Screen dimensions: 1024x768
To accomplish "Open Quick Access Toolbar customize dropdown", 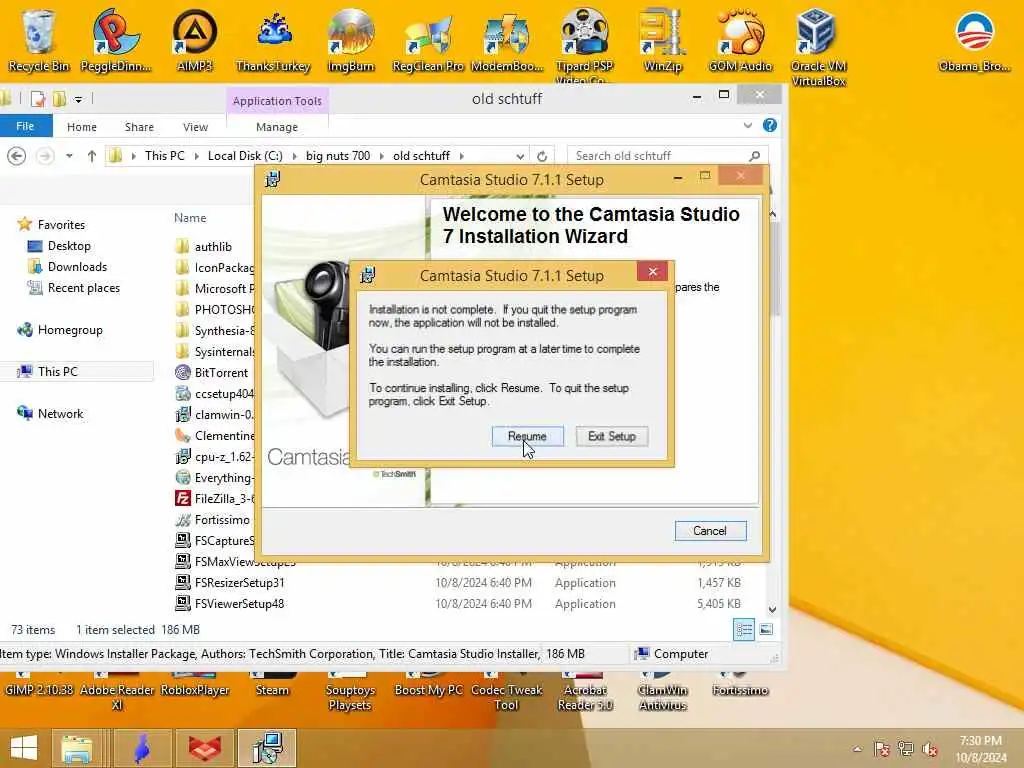I will tap(78, 99).
